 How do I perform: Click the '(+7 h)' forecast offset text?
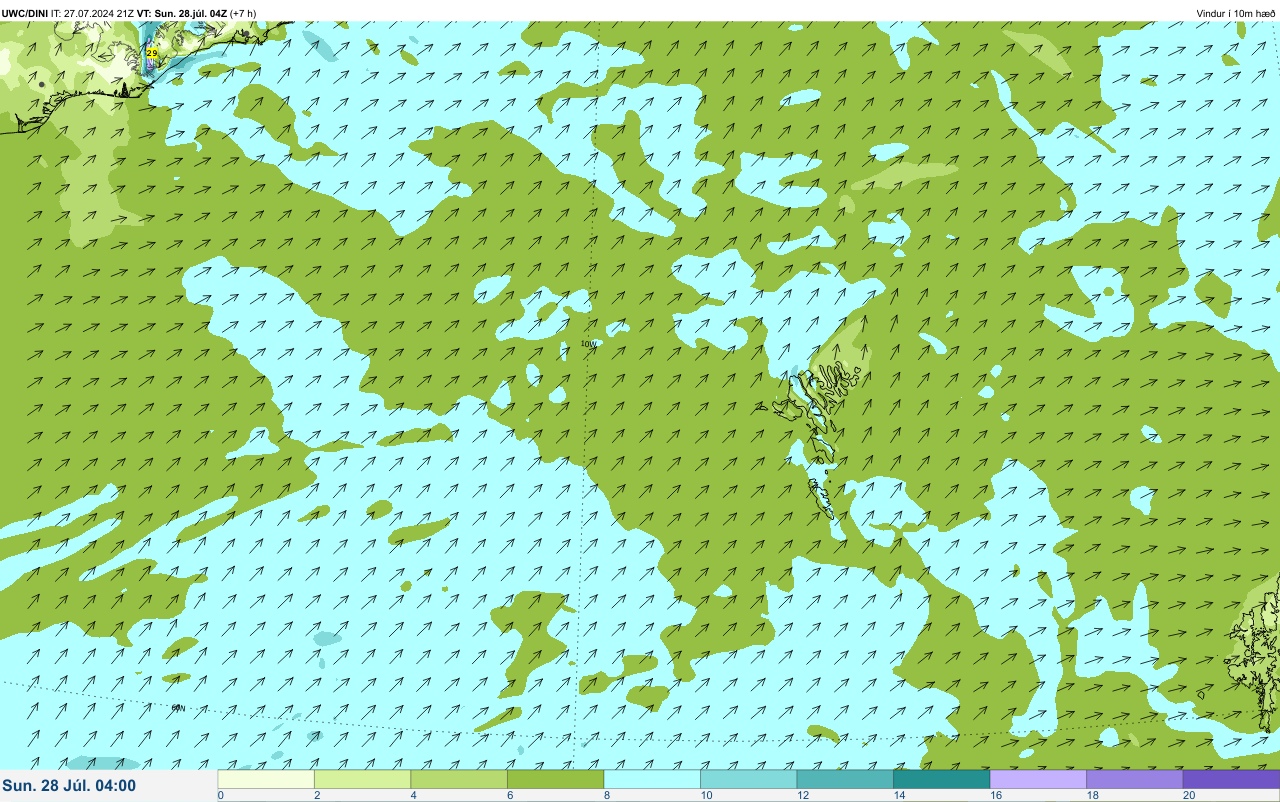[x=243, y=13]
